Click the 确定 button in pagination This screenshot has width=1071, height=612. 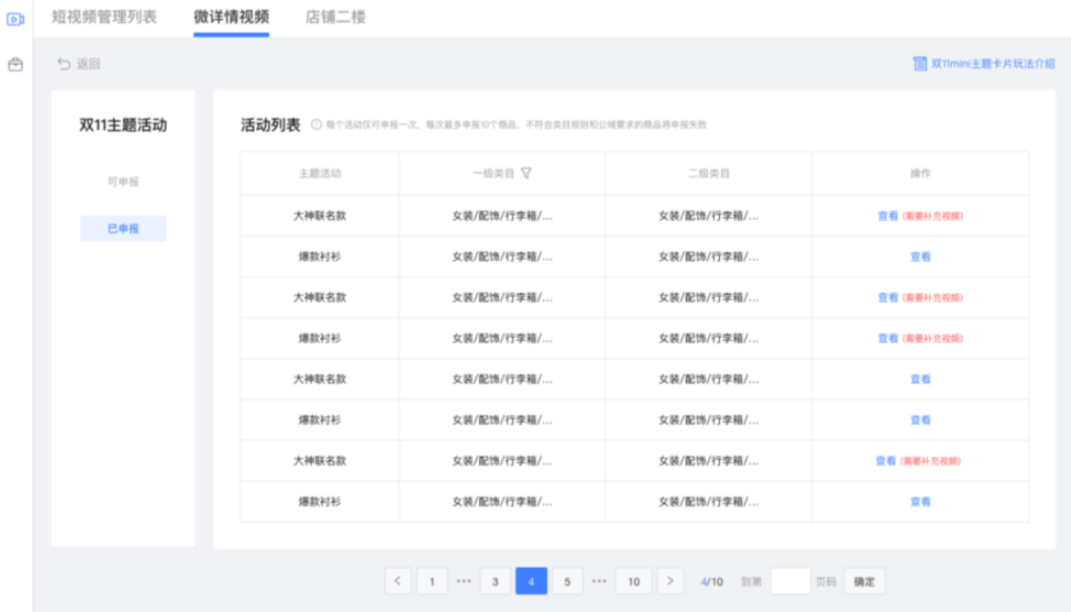coord(864,581)
